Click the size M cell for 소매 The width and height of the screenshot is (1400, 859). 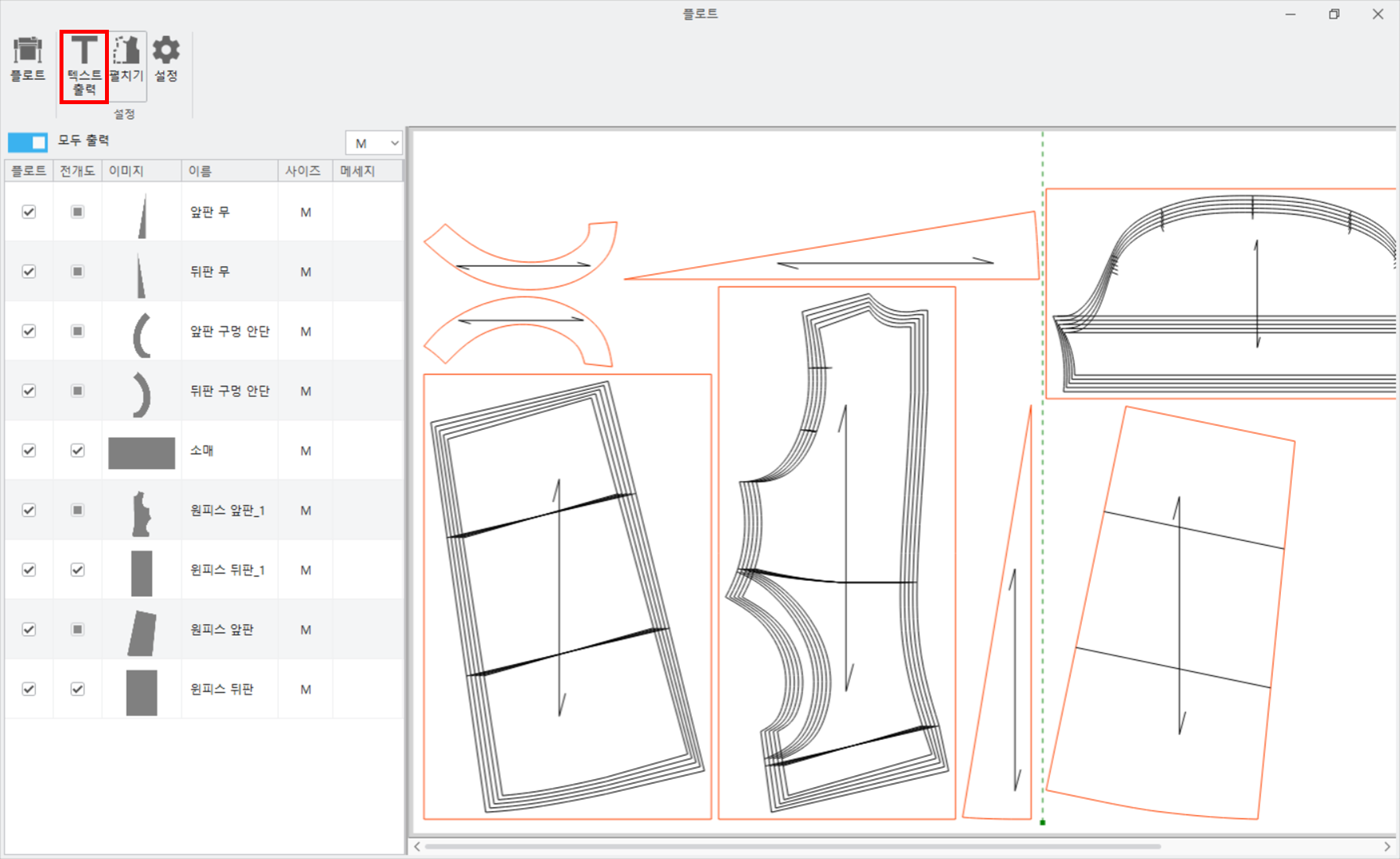point(306,450)
